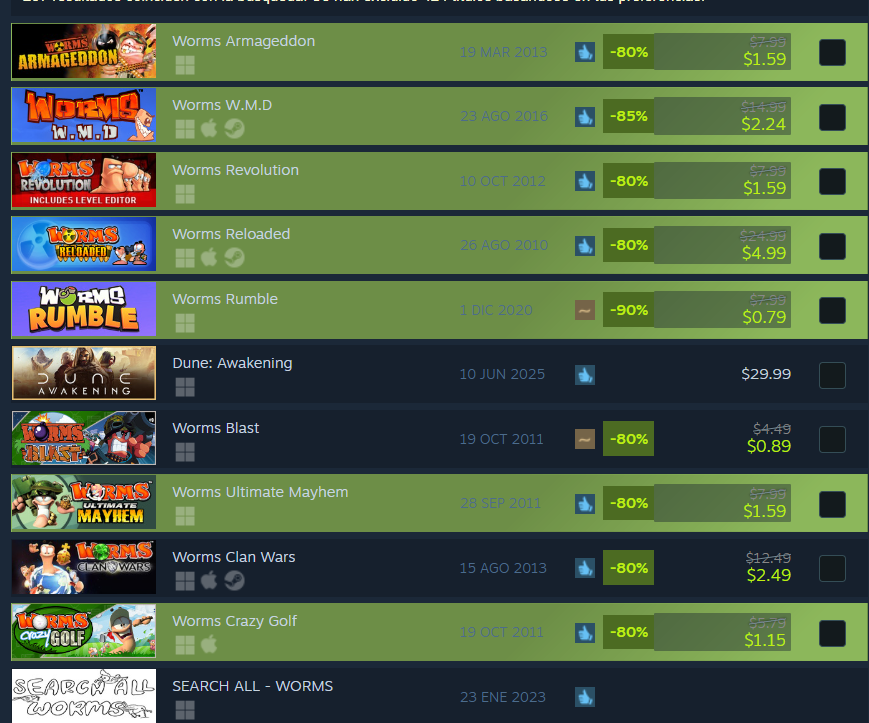Click the $4.99 price for Worms Reloaded
Image resolution: width=869 pixels, height=723 pixels.
764,253
